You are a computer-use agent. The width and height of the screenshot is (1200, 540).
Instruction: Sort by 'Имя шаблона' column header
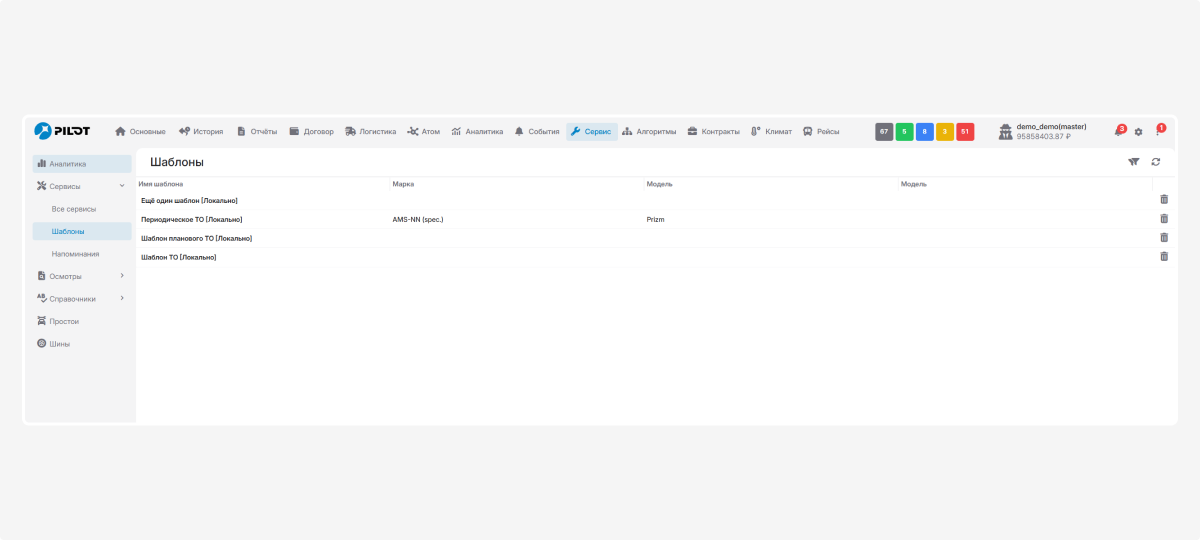pos(161,184)
